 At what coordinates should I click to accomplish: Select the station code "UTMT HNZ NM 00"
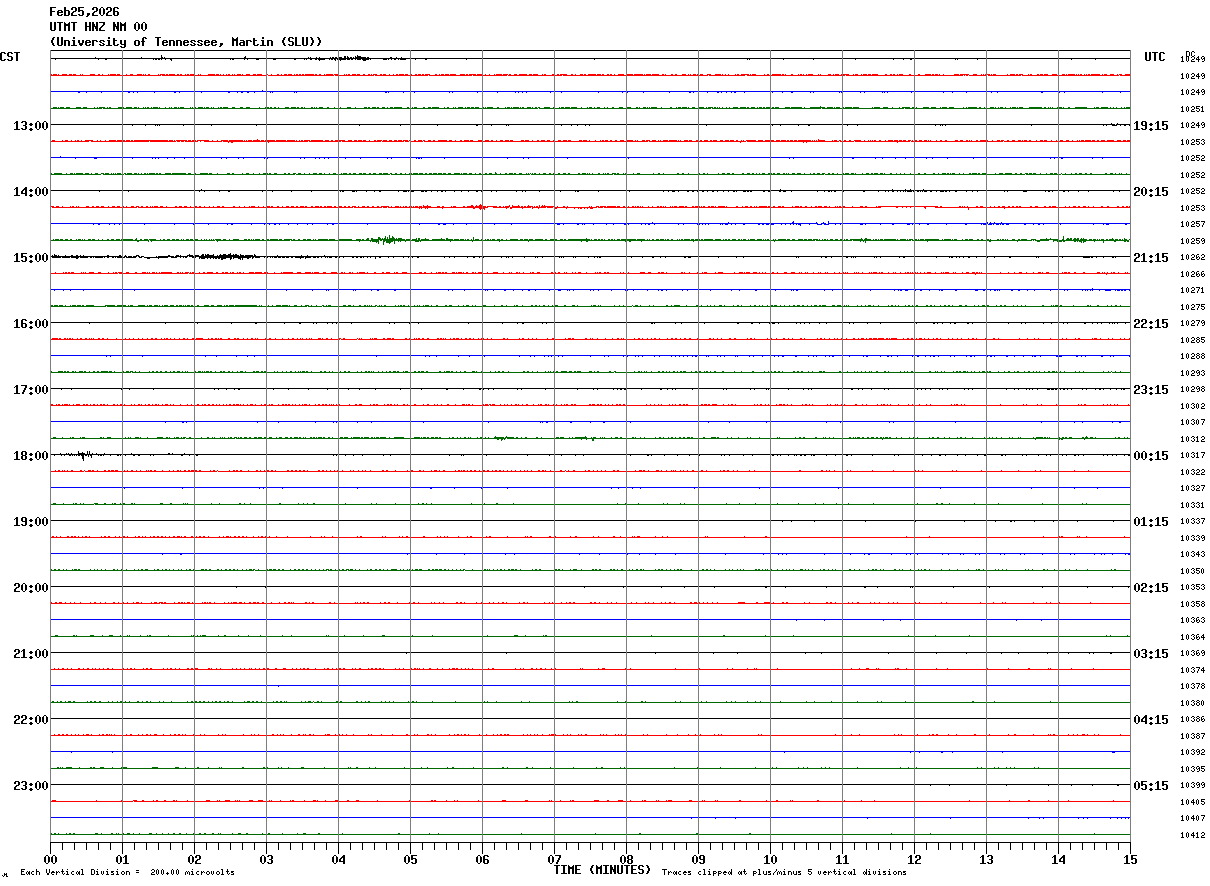[x=98, y=27]
